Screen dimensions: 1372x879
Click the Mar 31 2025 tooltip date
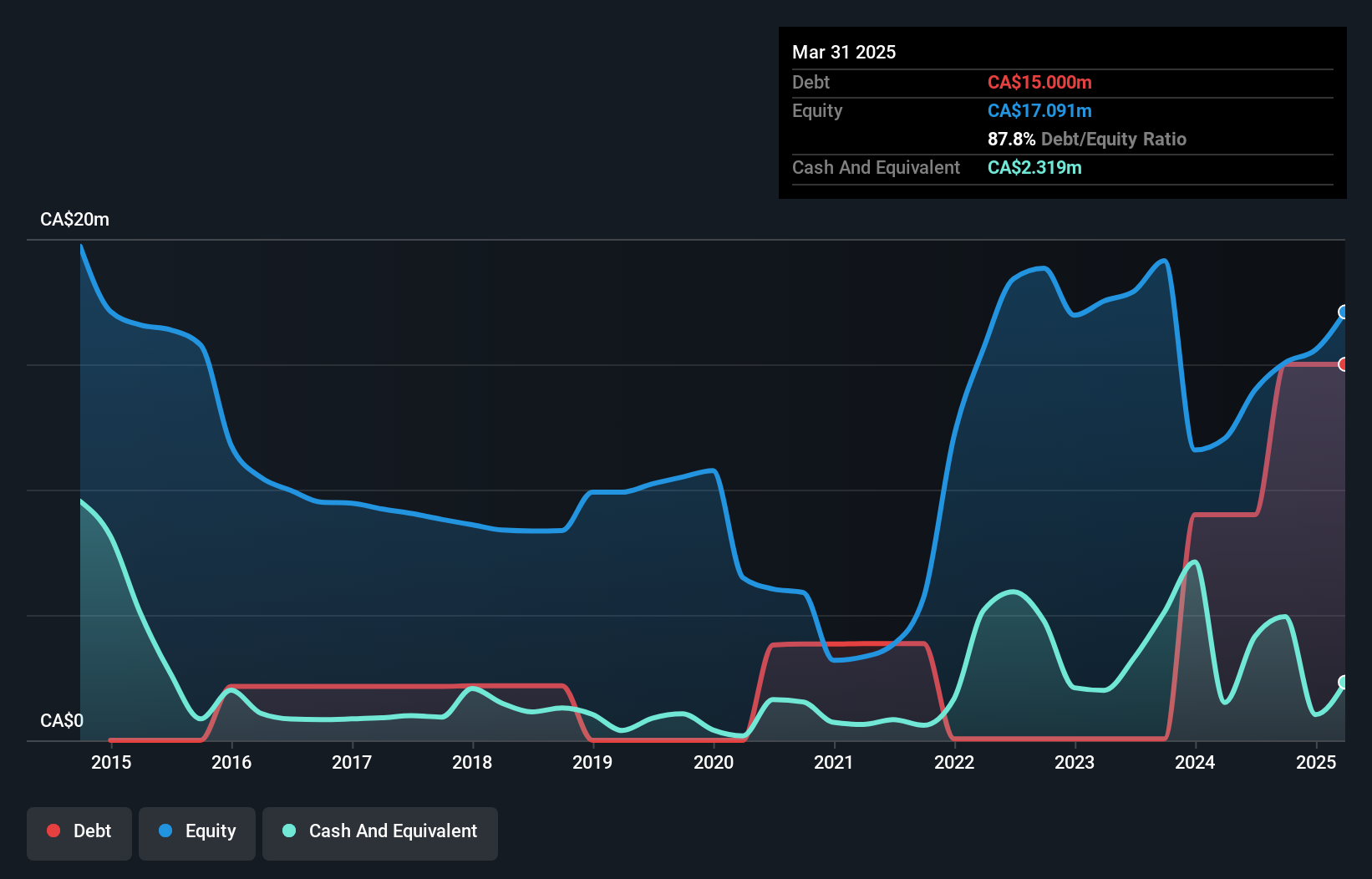tap(844, 52)
